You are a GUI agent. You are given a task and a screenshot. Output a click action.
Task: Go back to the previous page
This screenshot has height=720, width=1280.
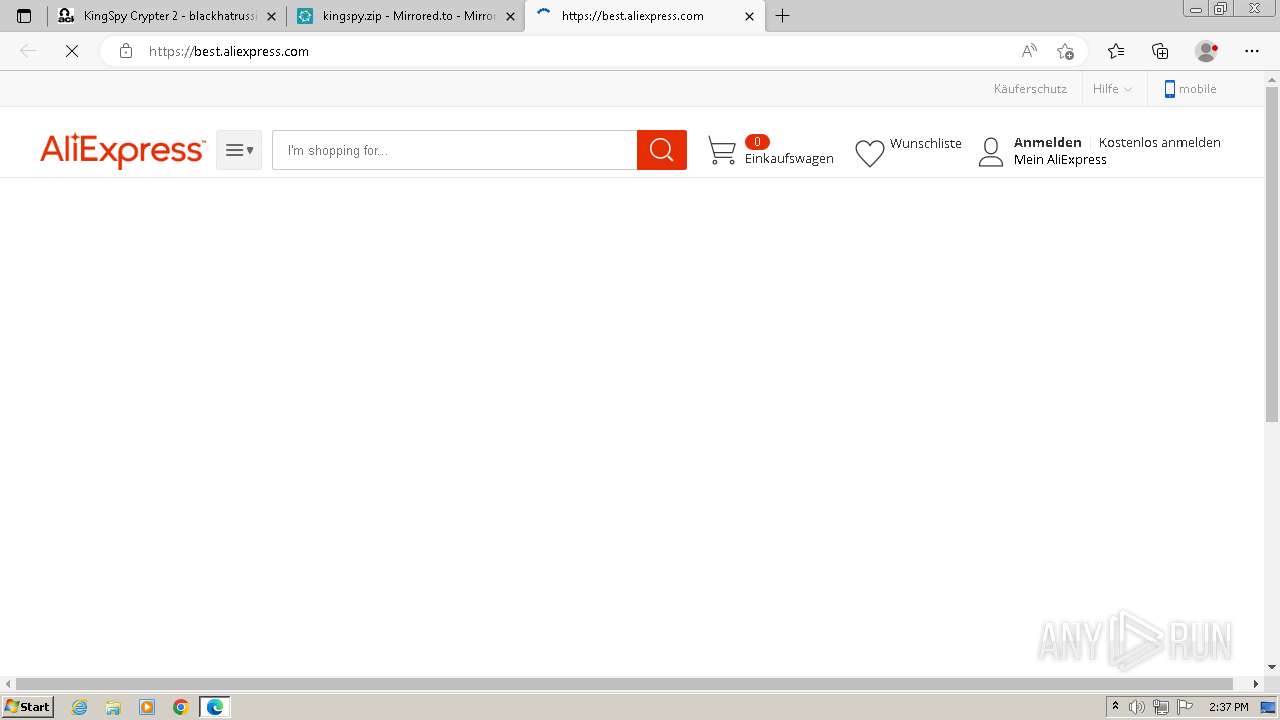coord(28,51)
